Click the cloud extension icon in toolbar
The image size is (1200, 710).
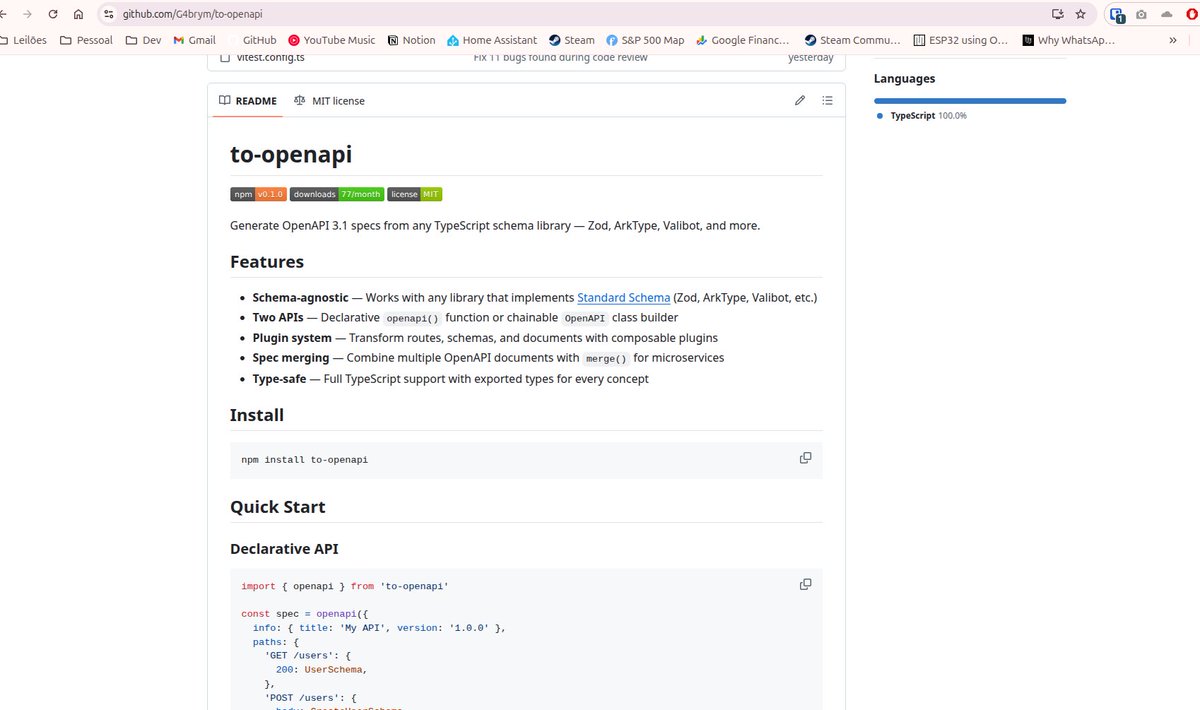[x=1166, y=14]
